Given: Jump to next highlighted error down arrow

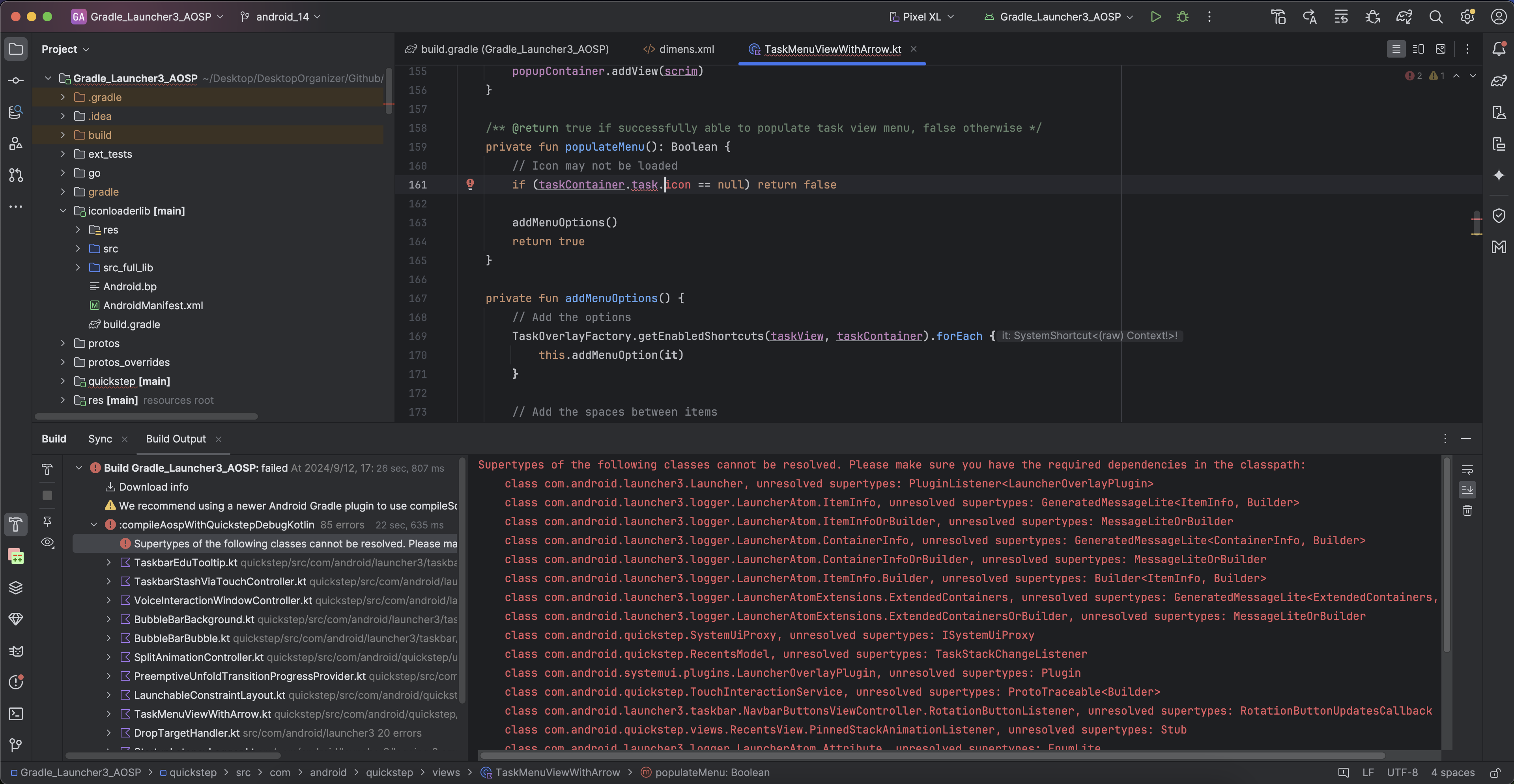Looking at the screenshot, I should [x=1473, y=75].
